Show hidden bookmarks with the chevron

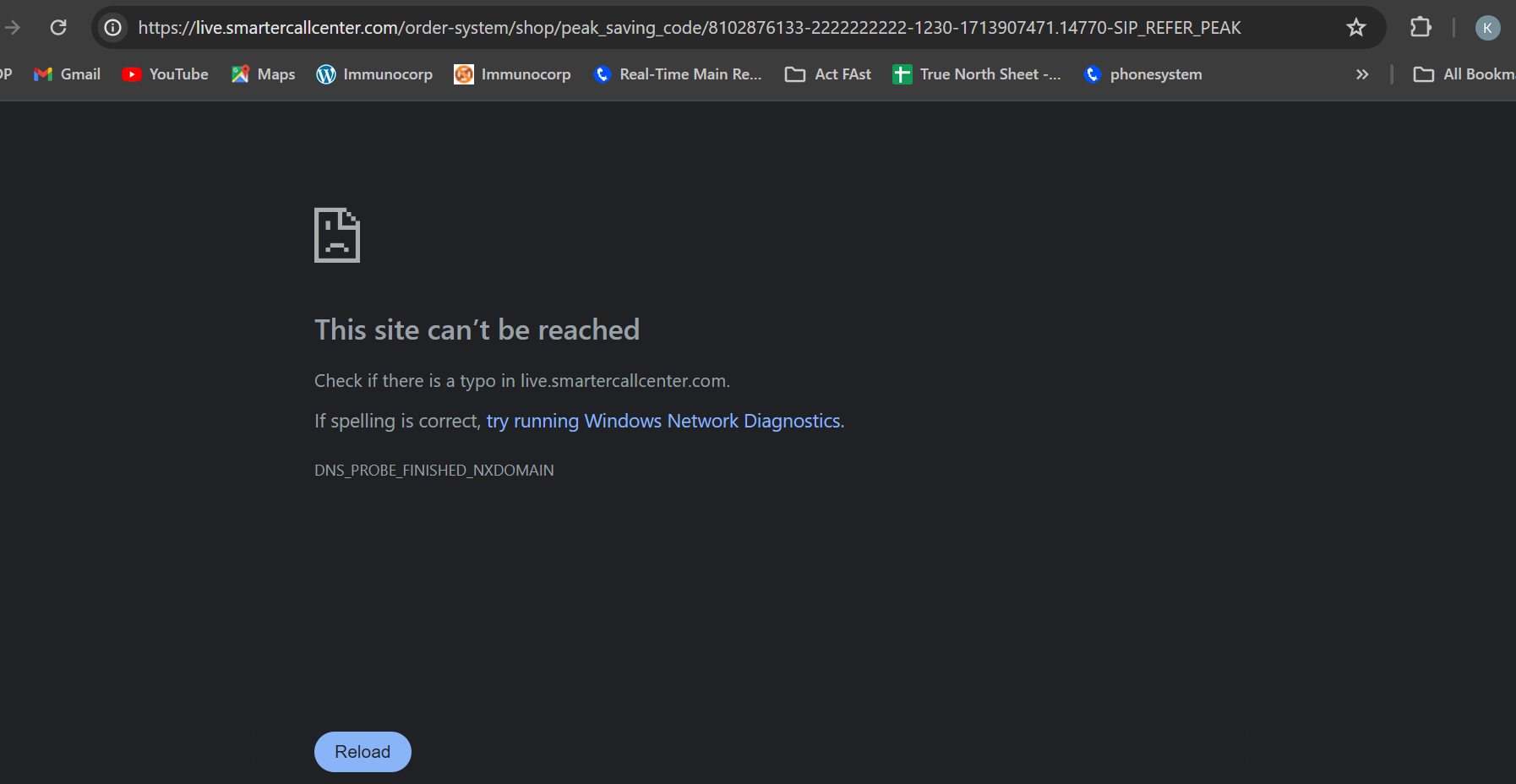[1362, 74]
